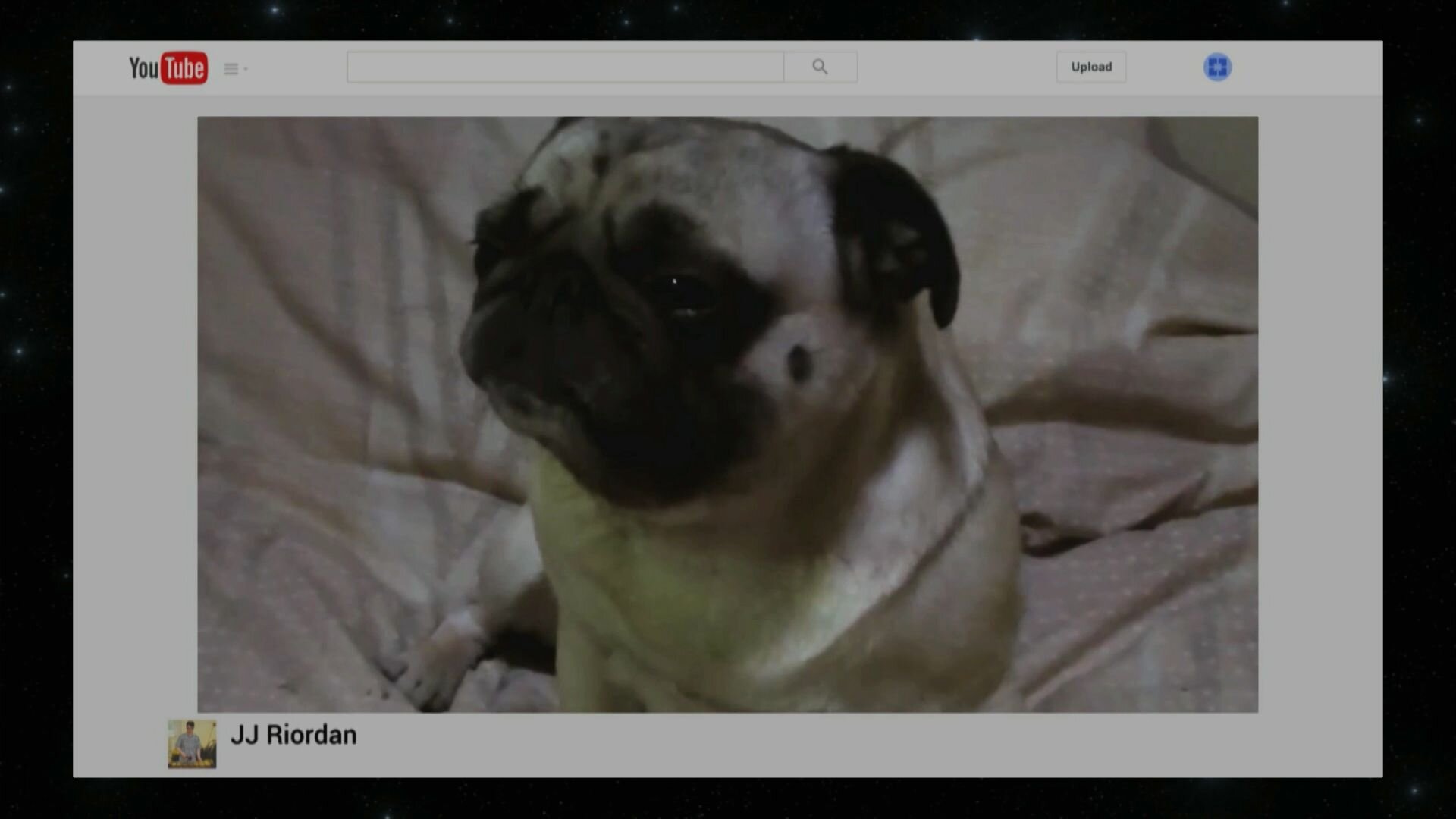Click the pug video to pause playback
This screenshot has width=1456, height=819.
[727, 414]
